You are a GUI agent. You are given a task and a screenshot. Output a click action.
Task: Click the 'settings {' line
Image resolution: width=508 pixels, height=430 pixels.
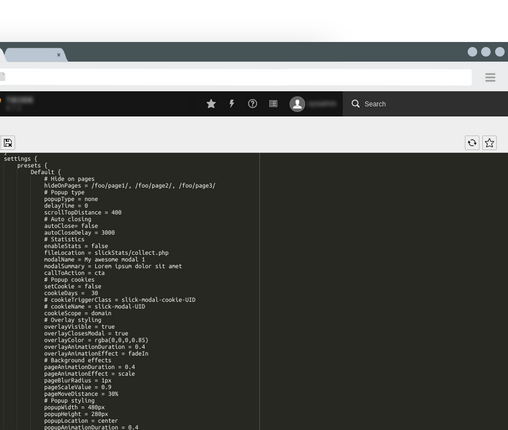point(21,159)
